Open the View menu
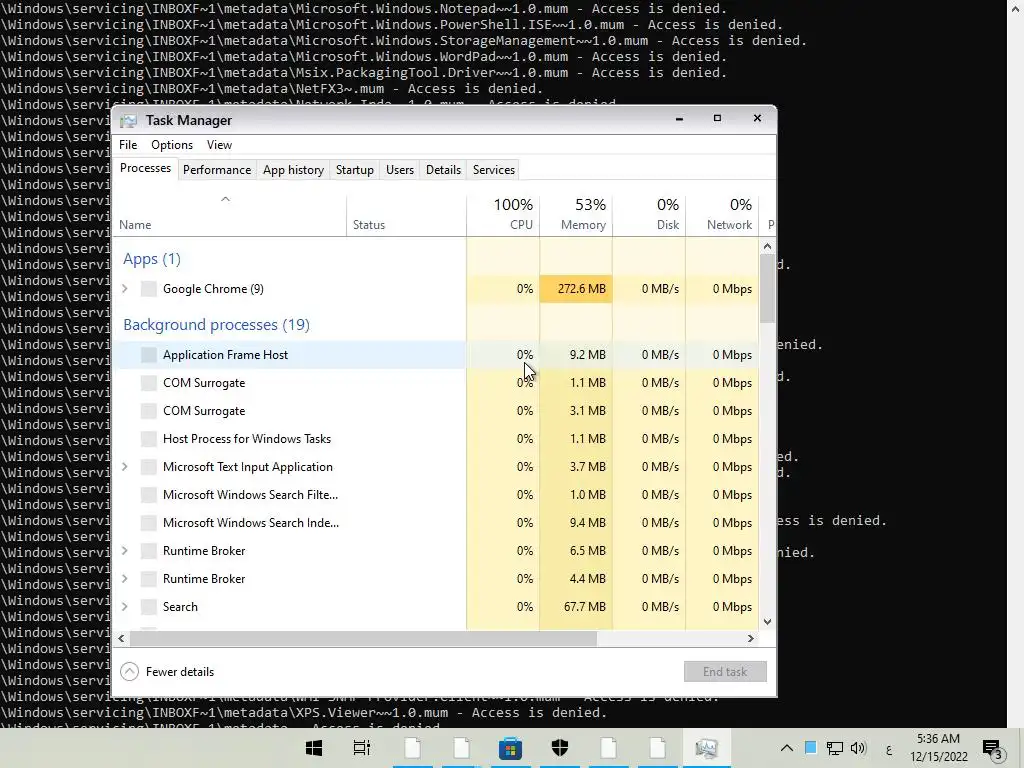Screen dimensions: 1024x768 (219, 145)
